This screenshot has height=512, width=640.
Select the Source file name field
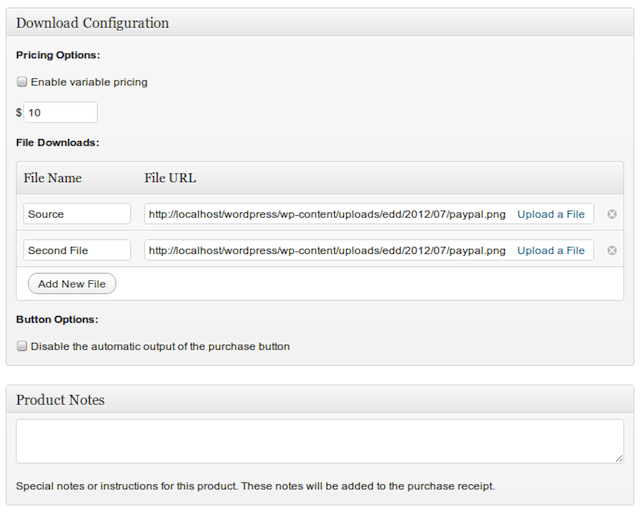(x=77, y=214)
